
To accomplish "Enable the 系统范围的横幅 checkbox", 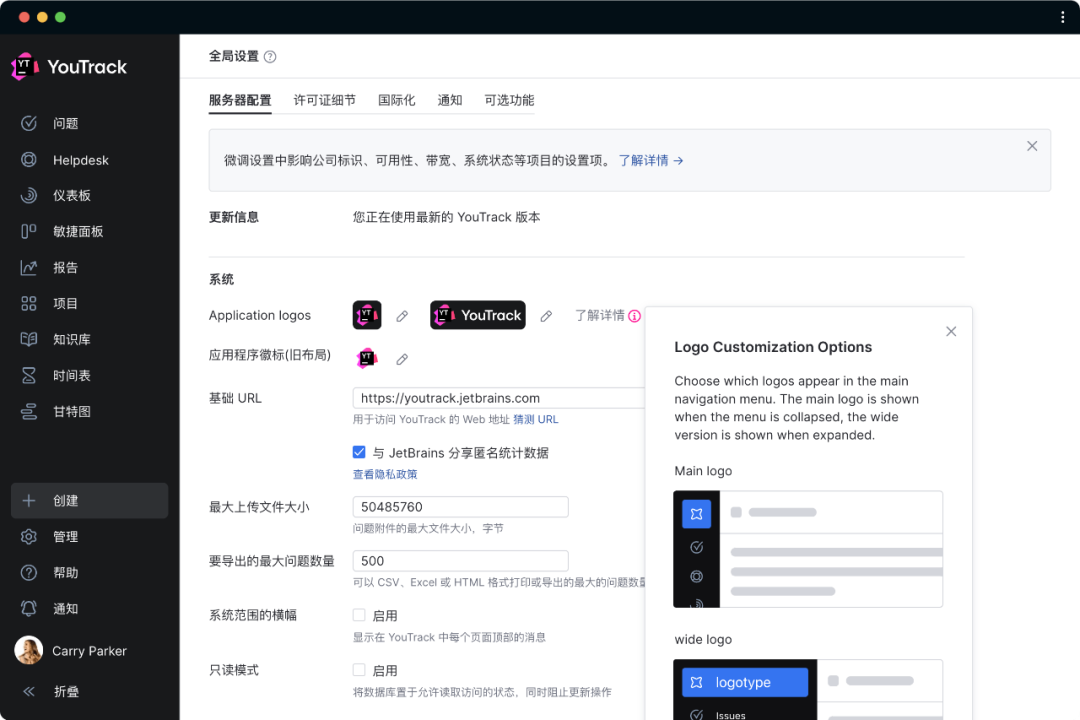I will (359, 615).
